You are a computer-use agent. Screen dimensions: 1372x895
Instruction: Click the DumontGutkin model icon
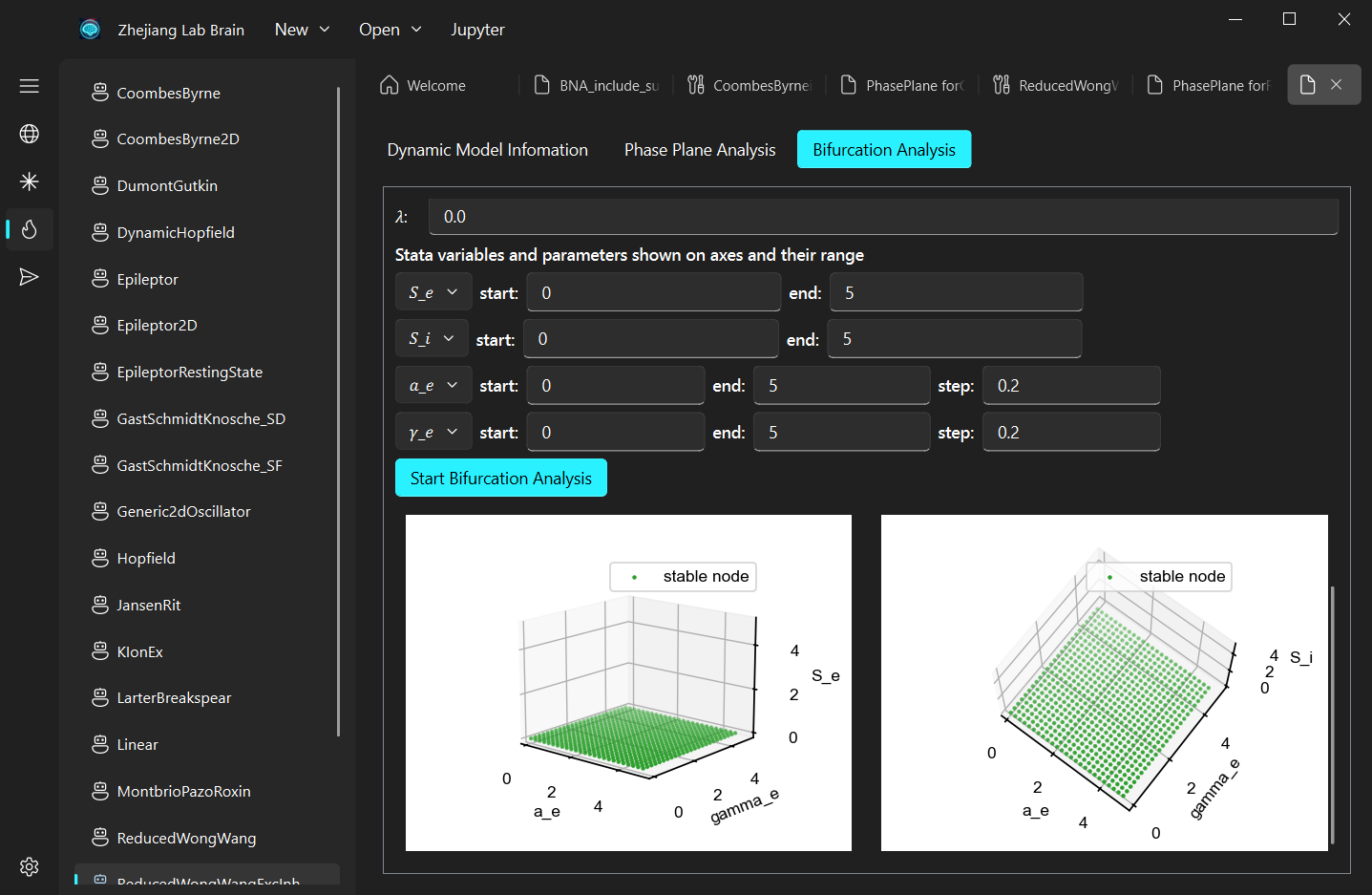100,186
